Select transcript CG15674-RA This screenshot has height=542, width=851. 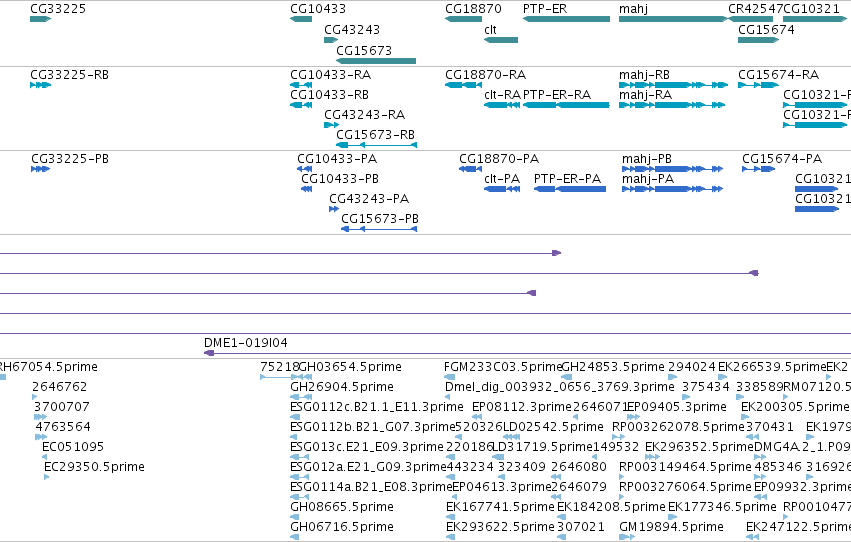coord(779,75)
